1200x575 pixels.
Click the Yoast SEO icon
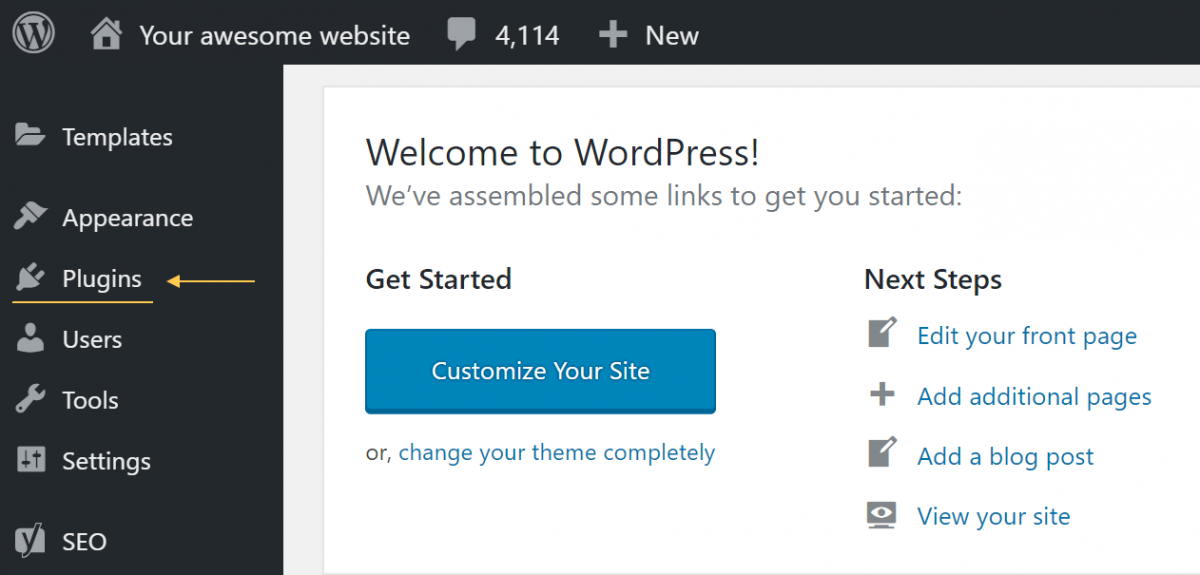tap(31, 541)
